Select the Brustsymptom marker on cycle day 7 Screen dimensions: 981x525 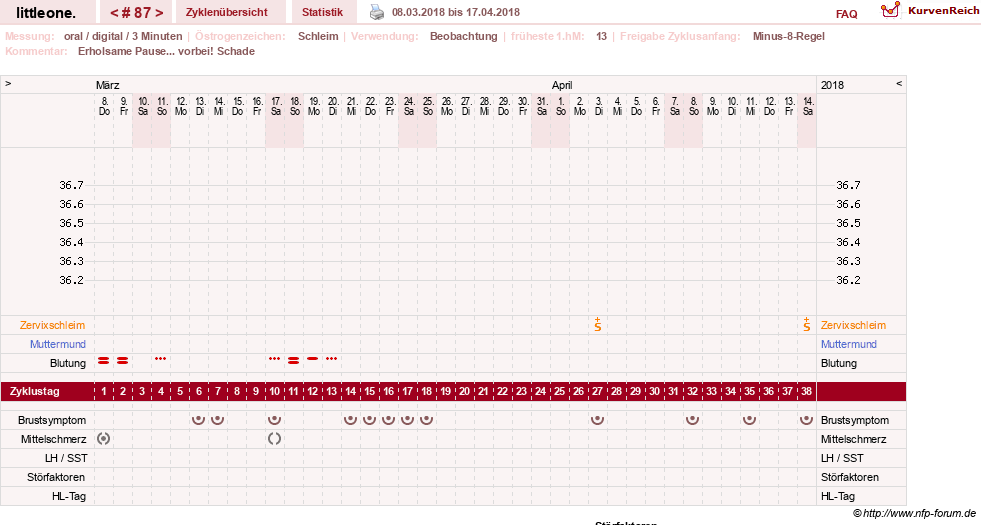click(217, 420)
